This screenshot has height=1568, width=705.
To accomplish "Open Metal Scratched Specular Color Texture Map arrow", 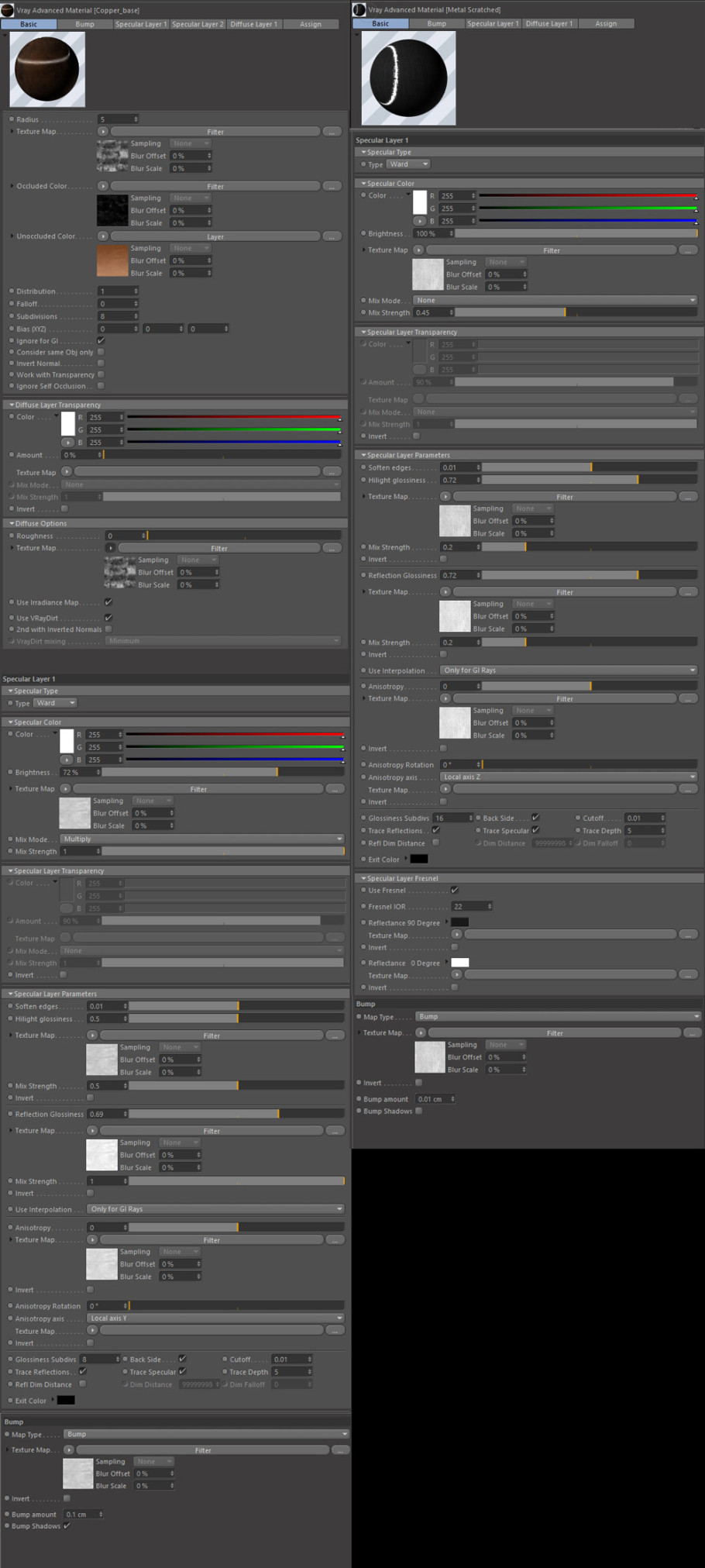I will (418, 250).
